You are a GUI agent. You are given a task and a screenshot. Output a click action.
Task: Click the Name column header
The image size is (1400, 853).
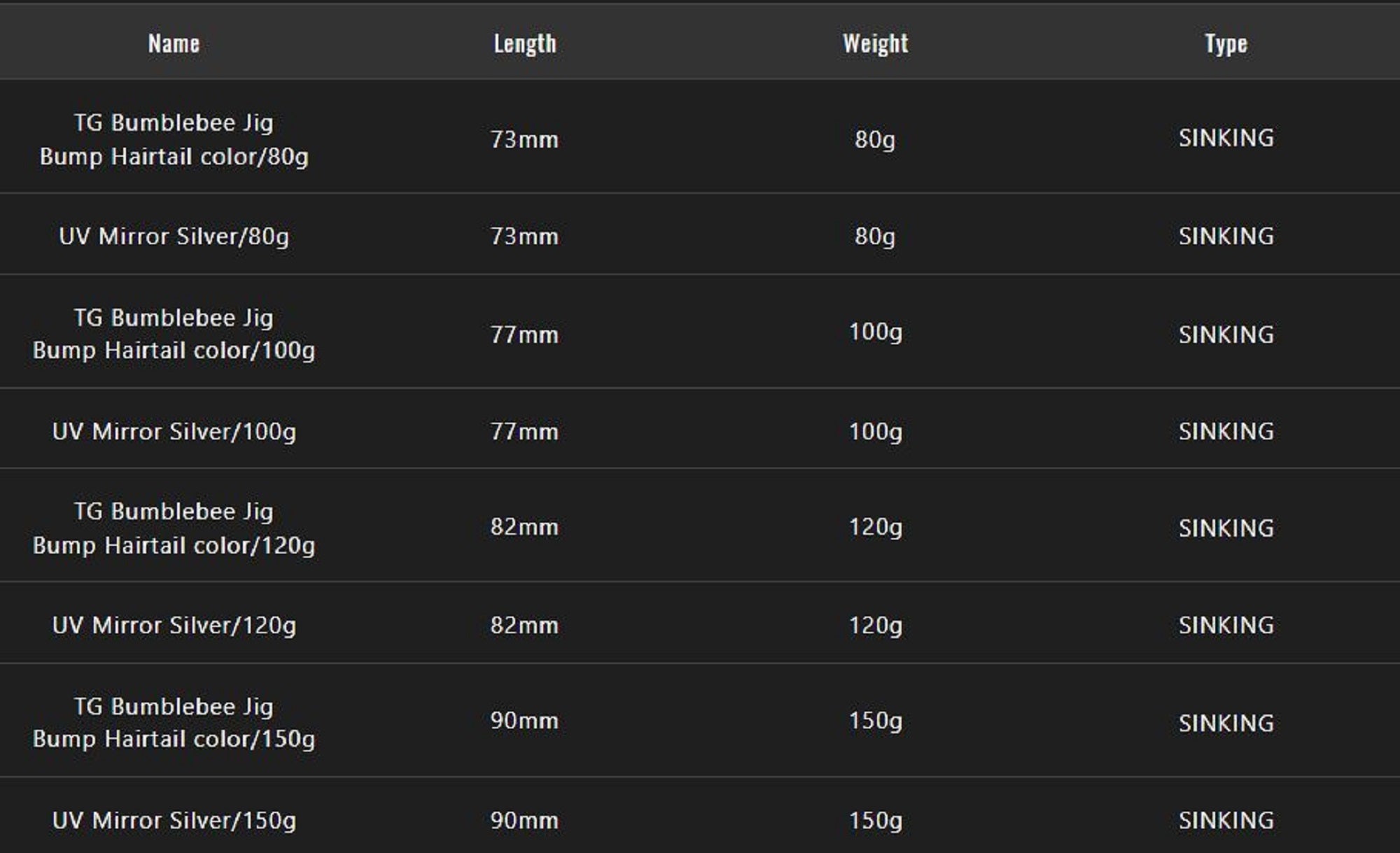pyautogui.click(x=174, y=43)
